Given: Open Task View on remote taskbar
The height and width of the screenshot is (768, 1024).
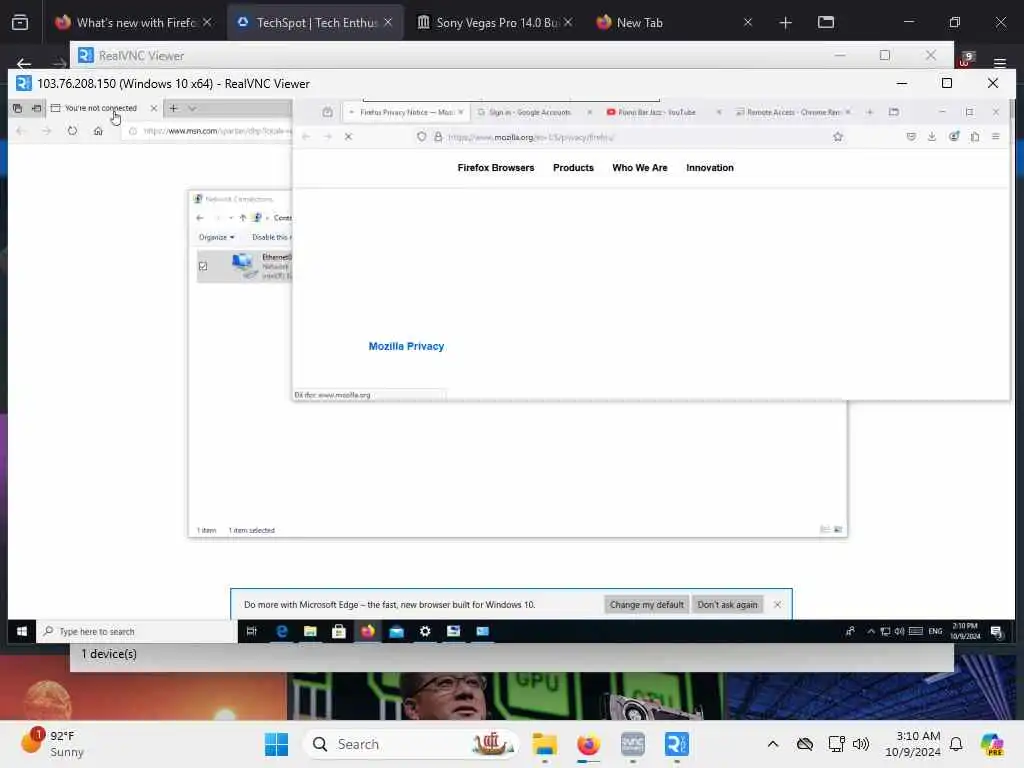Looking at the screenshot, I should click(x=251, y=632).
